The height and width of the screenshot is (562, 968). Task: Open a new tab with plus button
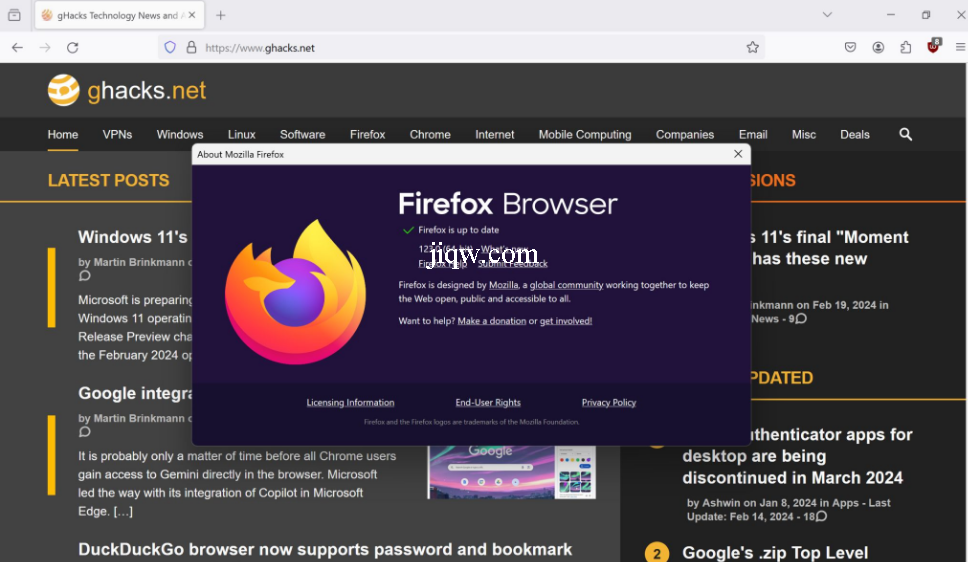click(x=220, y=15)
